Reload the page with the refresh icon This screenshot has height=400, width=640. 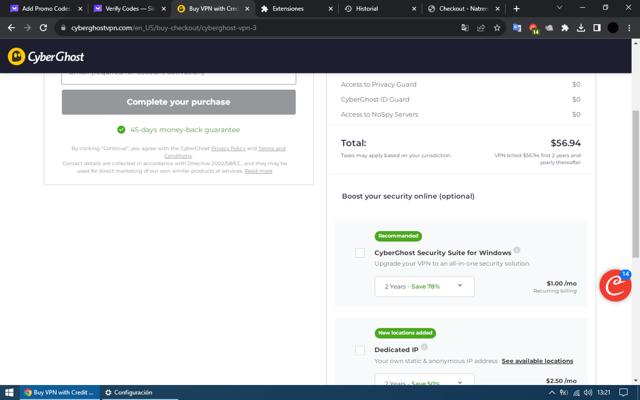[43, 28]
